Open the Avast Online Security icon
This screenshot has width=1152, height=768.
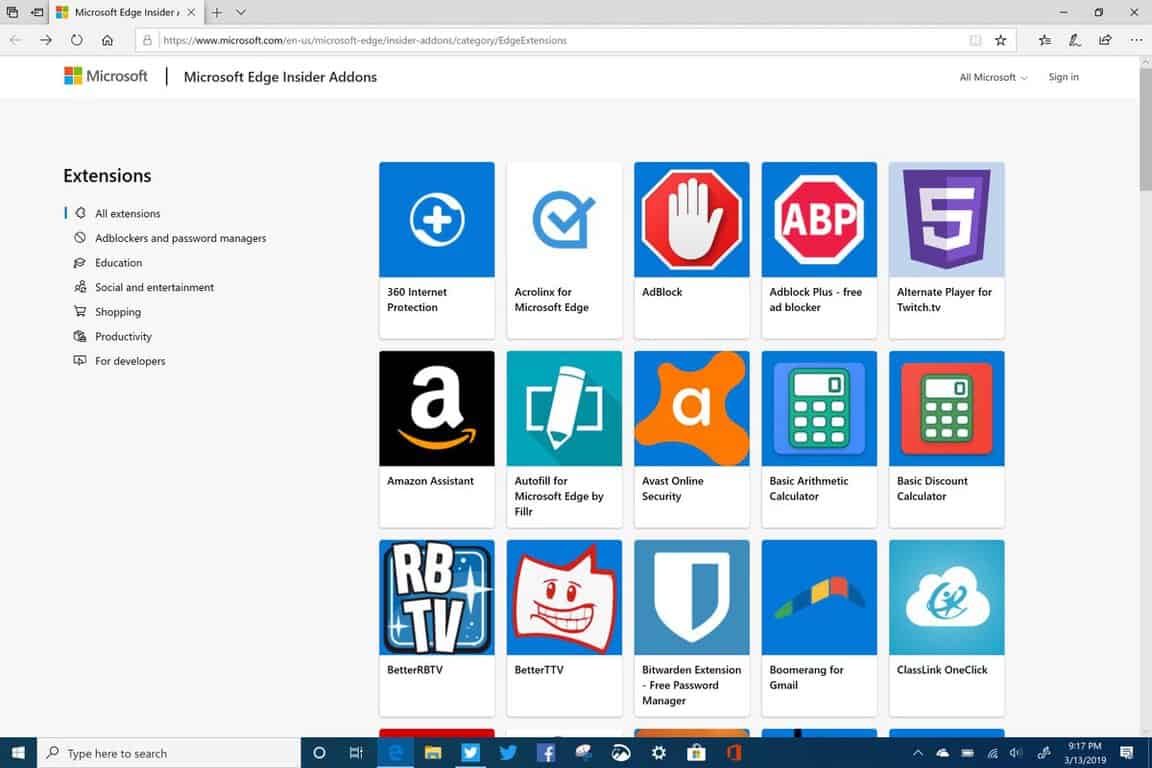[x=691, y=408]
